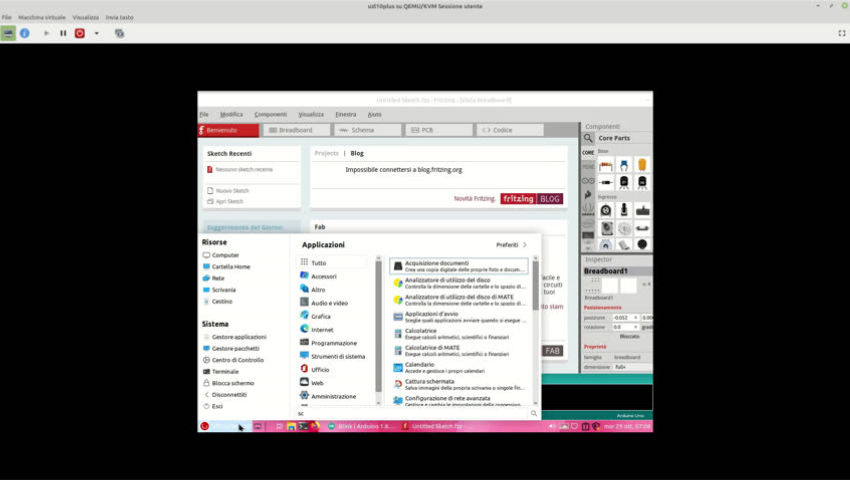Expand the Preferiti chevron in menu

pos(525,244)
